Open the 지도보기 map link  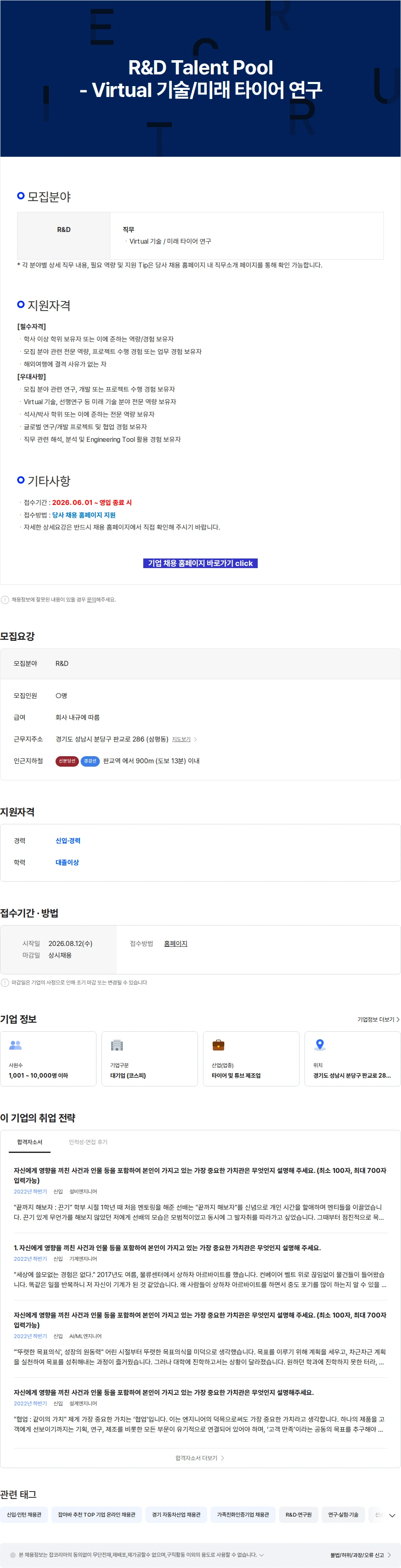(181, 739)
